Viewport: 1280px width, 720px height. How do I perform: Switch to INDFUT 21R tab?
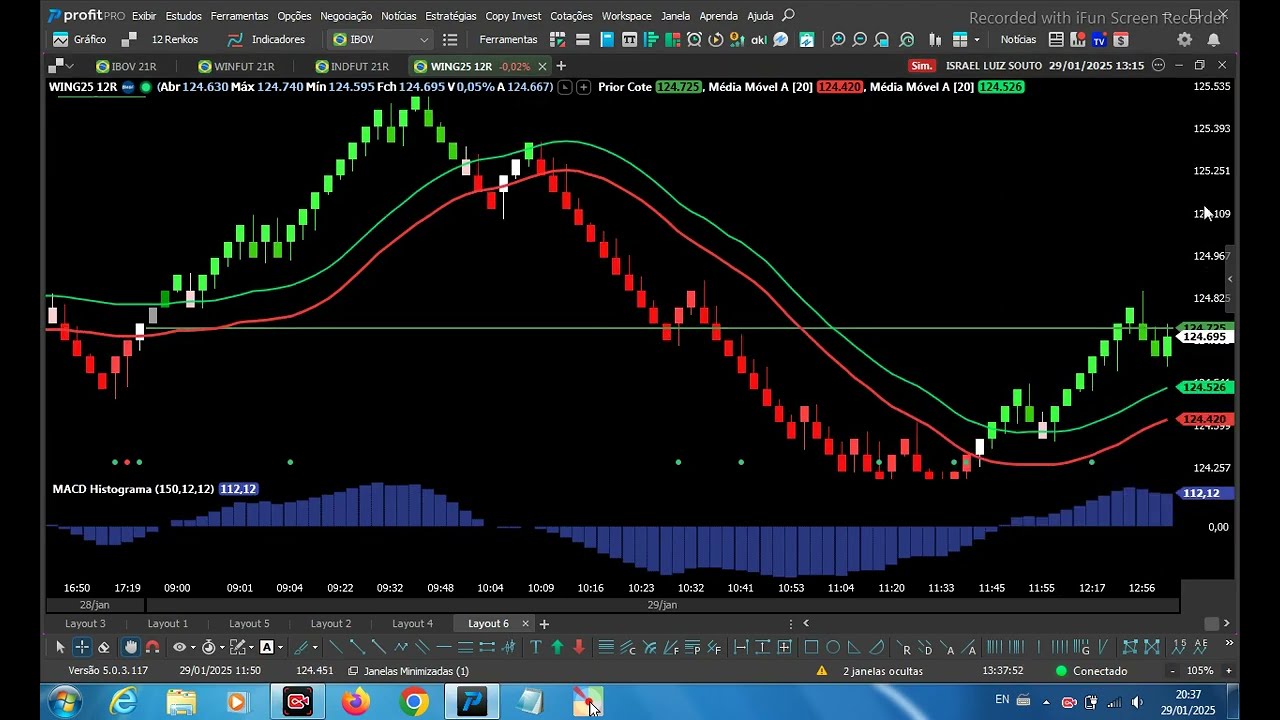coord(352,66)
